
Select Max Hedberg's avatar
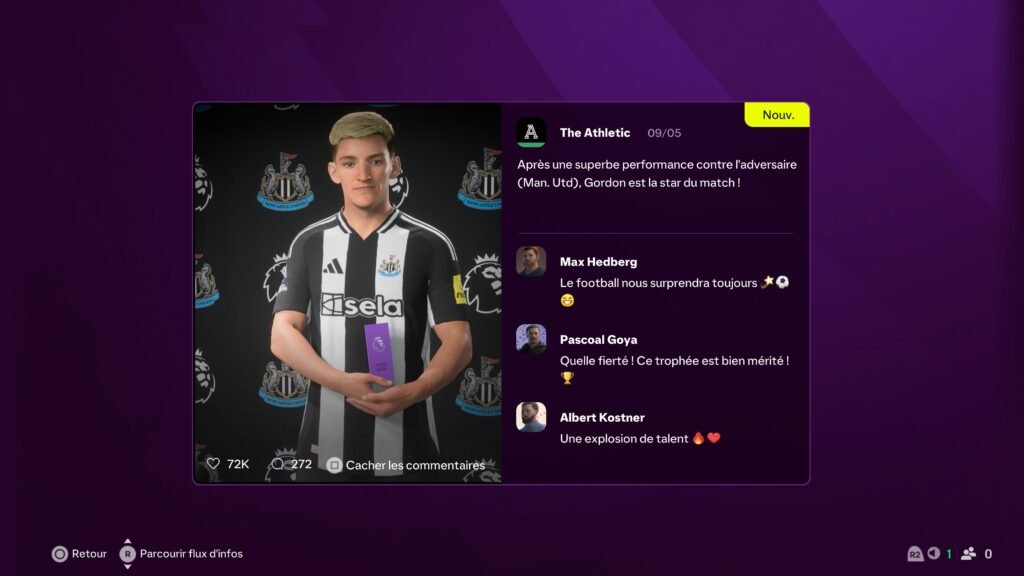pos(531,261)
